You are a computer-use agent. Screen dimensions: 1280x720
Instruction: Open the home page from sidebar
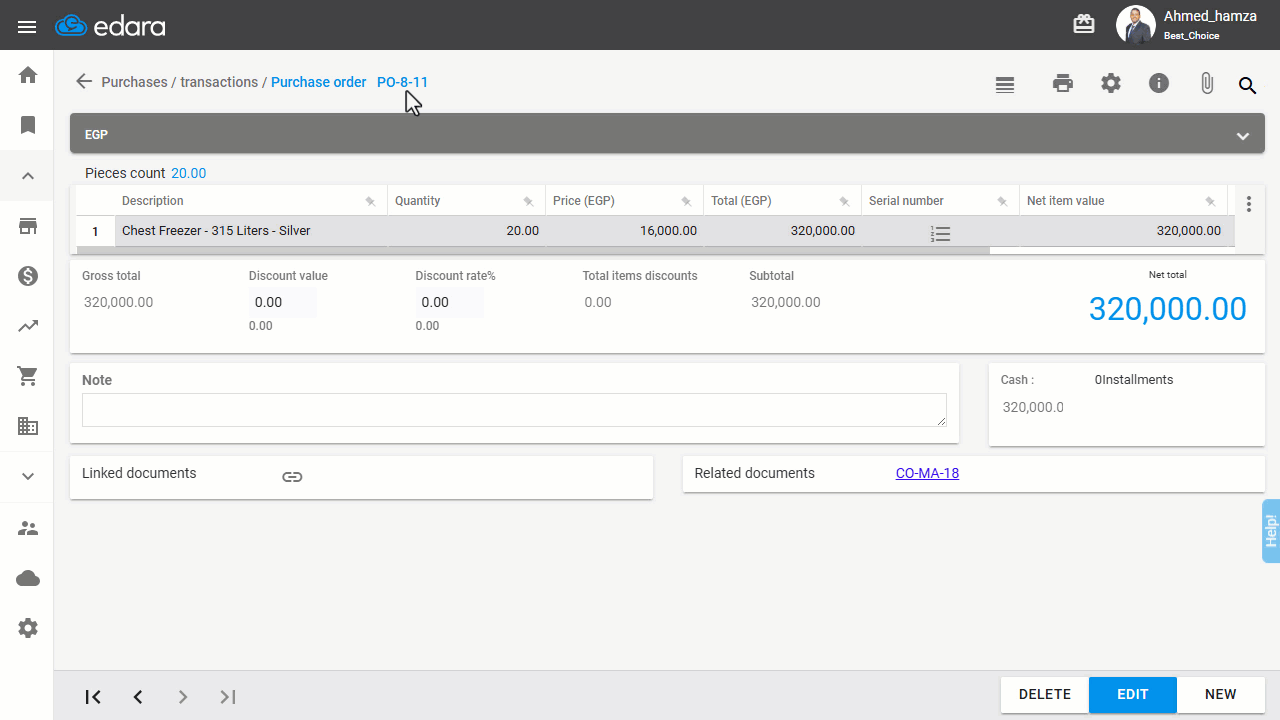pos(28,75)
